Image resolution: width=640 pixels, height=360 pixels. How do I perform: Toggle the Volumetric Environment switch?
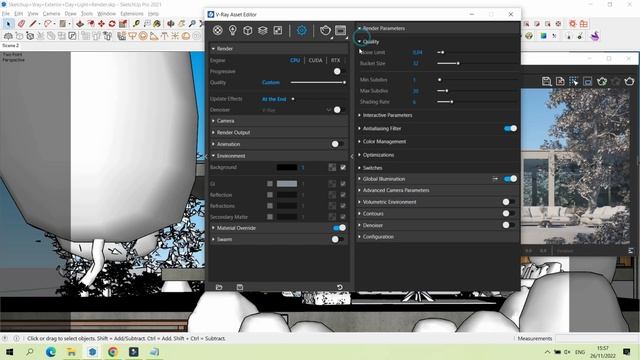(508, 202)
